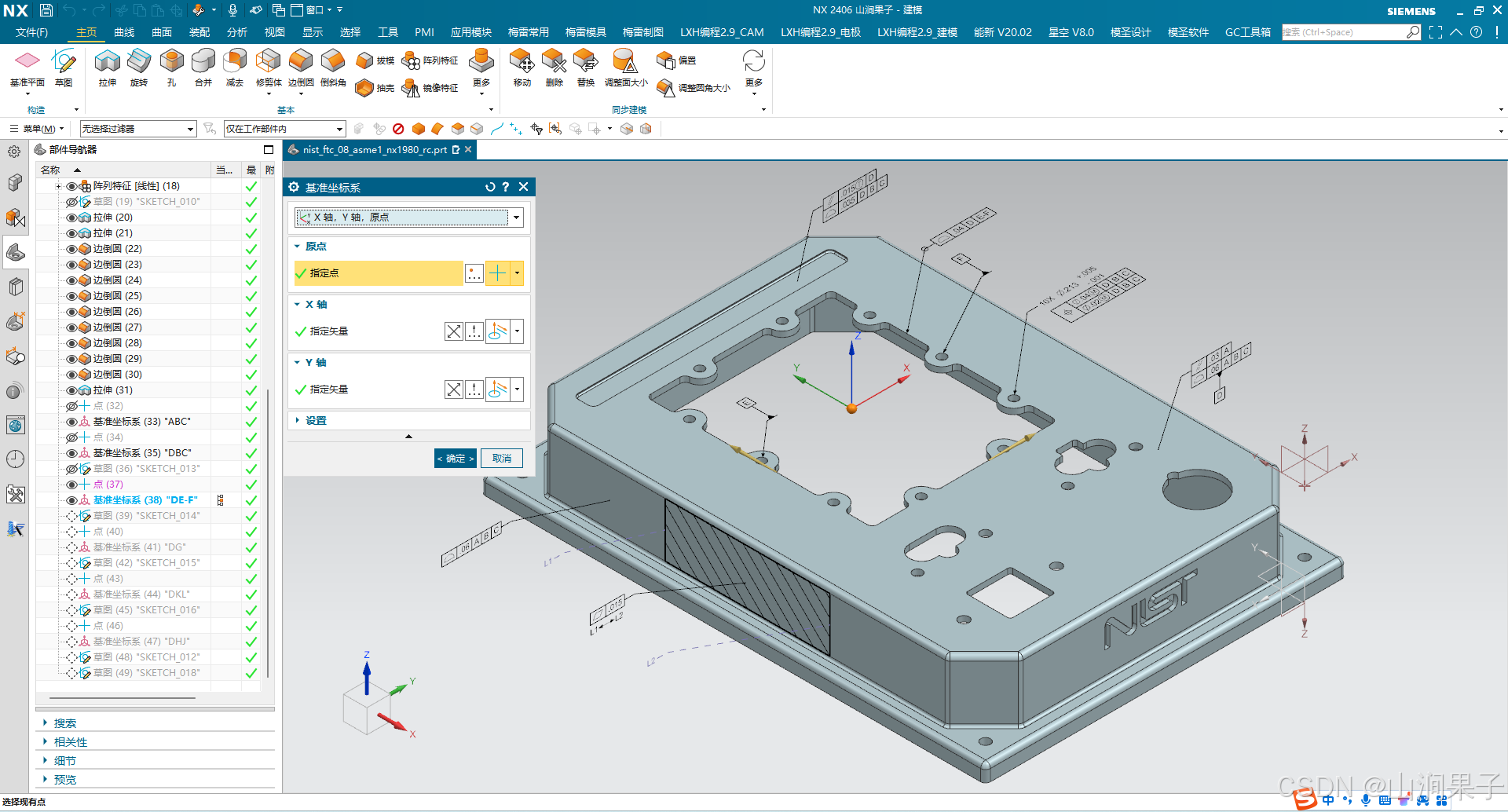
Task: Click the 确定 button
Action: [456, 459]
